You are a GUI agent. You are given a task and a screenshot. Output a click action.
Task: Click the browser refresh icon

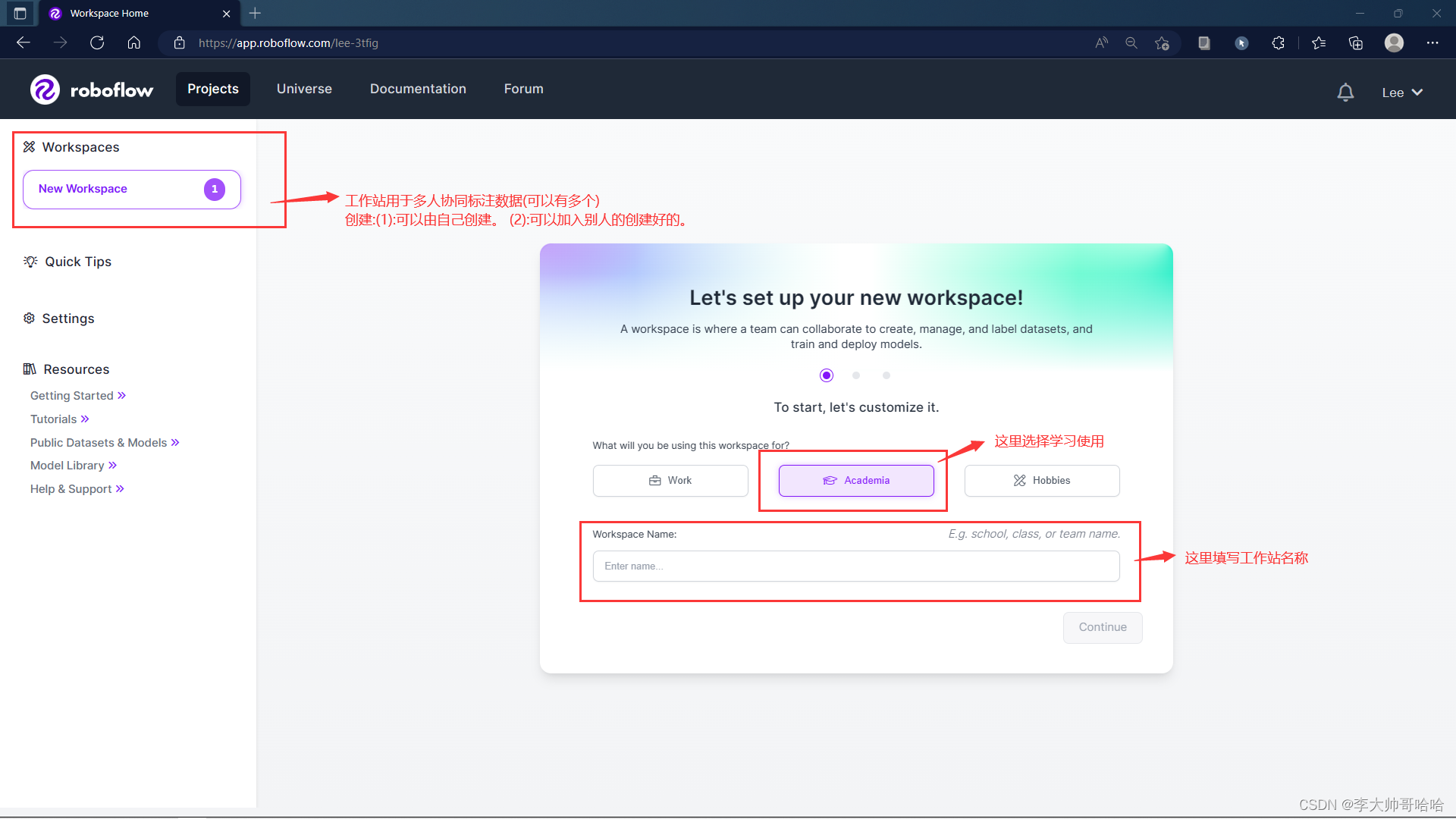coord(97,43)
